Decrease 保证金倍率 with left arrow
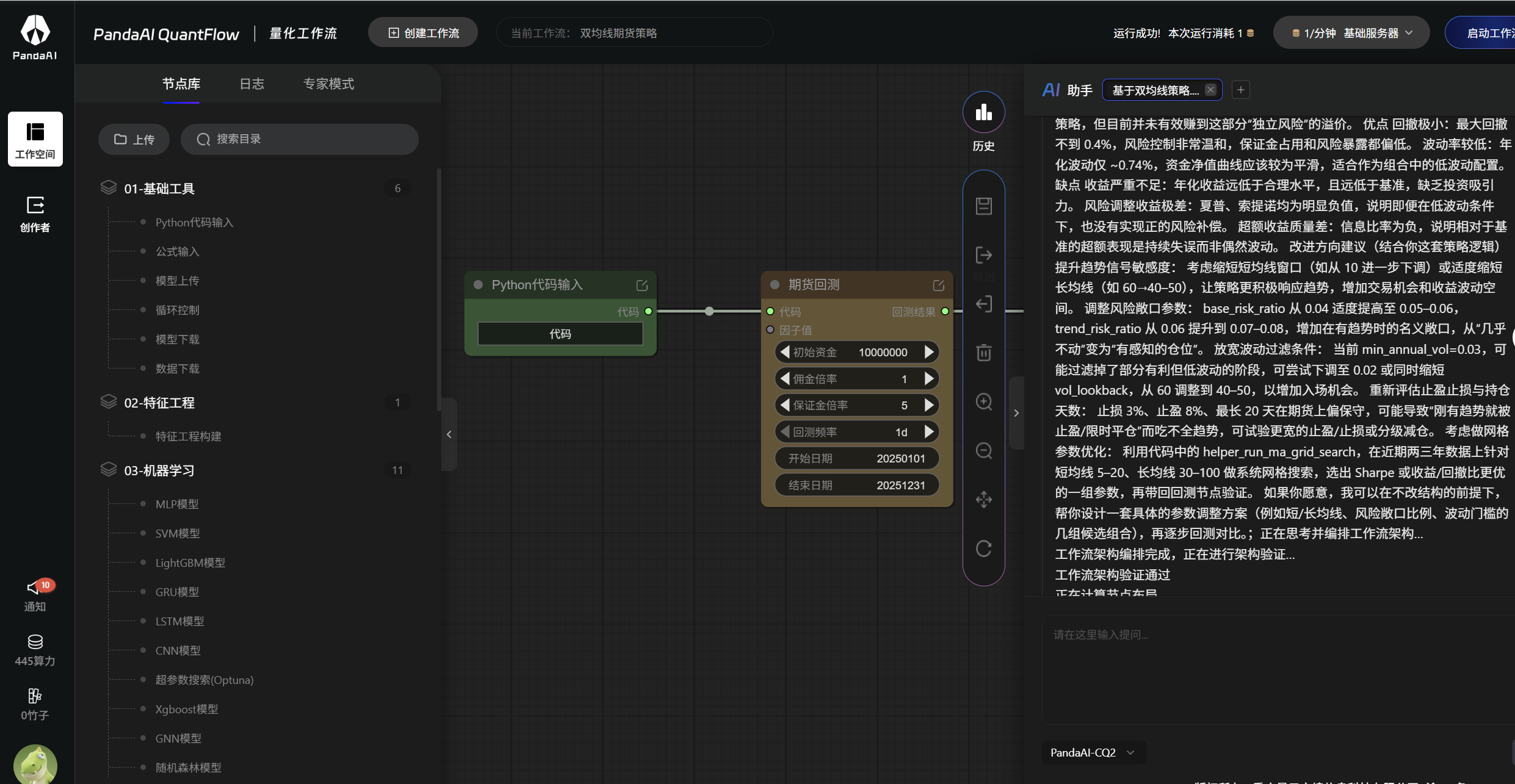 tap(785, 405)
